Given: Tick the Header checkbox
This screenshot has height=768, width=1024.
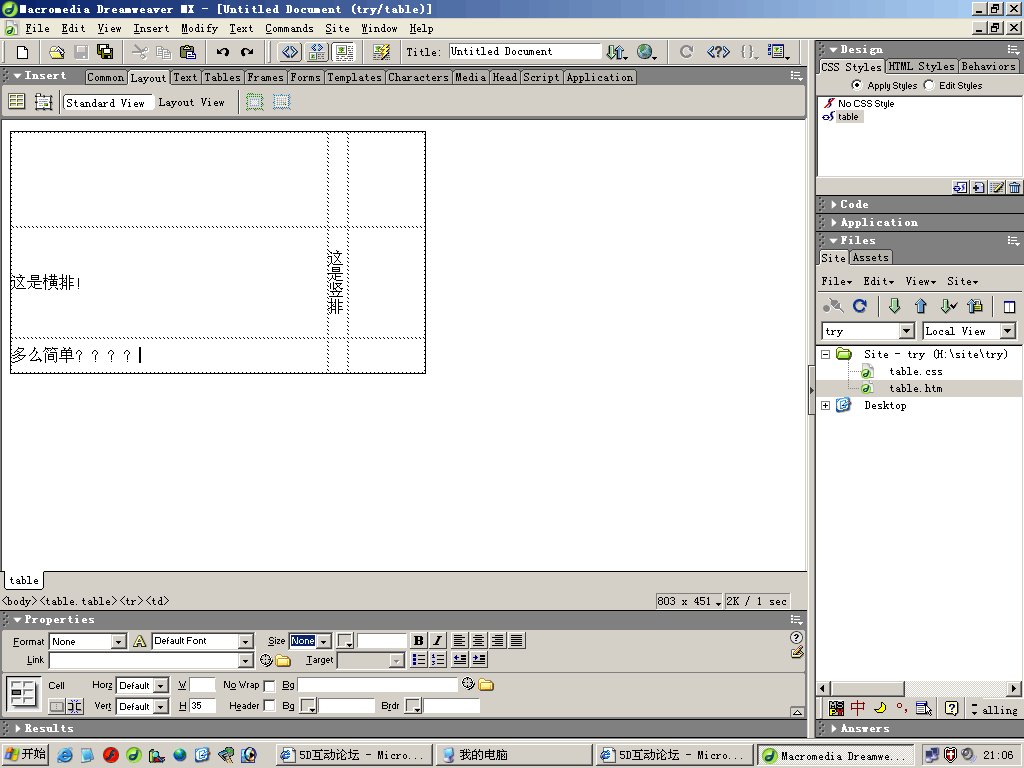Looking at the screenshot, I should coord(269,706).
